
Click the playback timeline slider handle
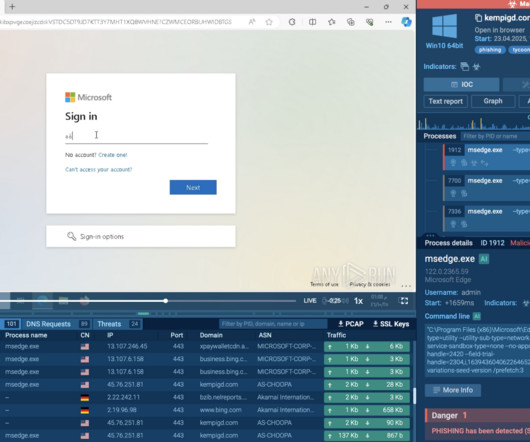[166, 301]
